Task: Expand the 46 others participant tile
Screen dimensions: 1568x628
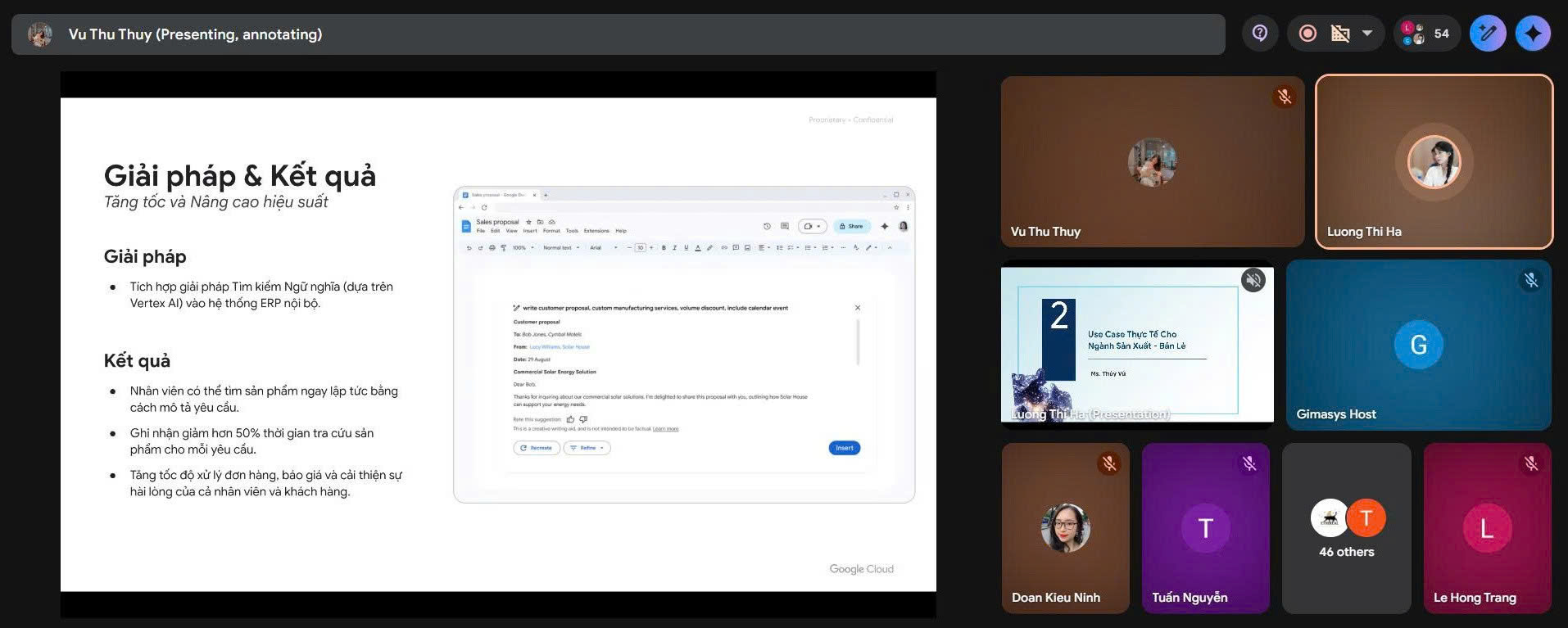Action: click(x=1346, y=528)
